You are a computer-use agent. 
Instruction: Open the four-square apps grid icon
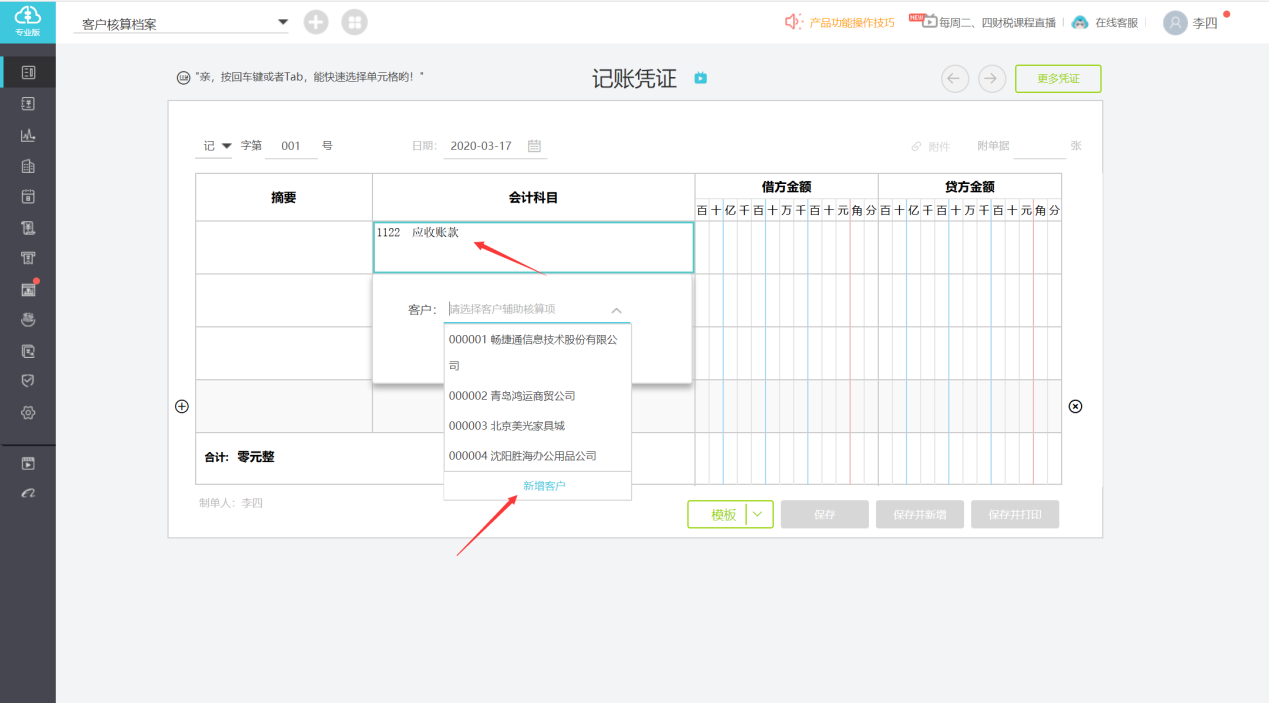354,22
